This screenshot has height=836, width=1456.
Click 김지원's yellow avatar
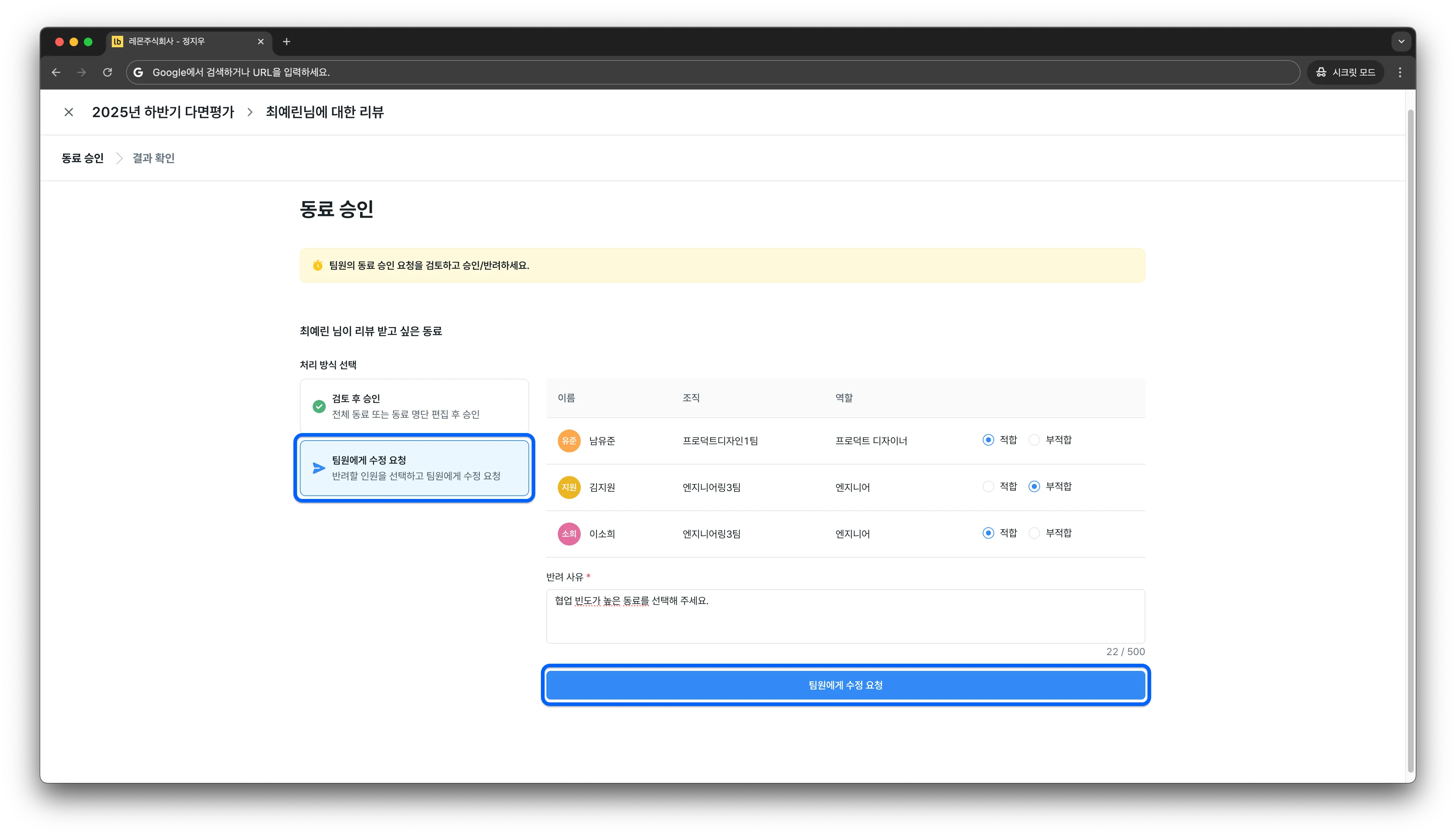point(569,487)
